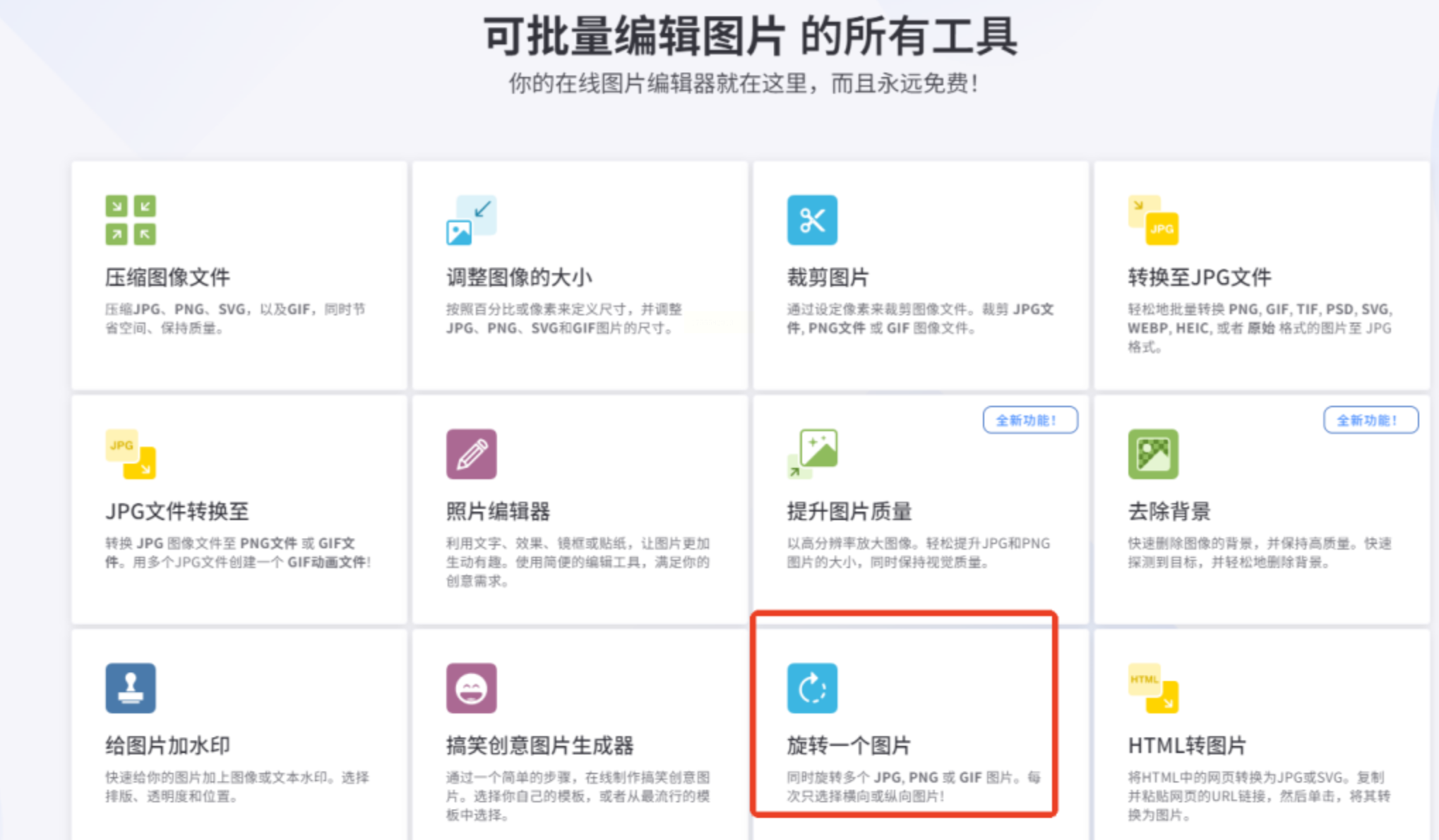Click the smiley meme generator icon
1439x840 pixels.
[471, 688]
